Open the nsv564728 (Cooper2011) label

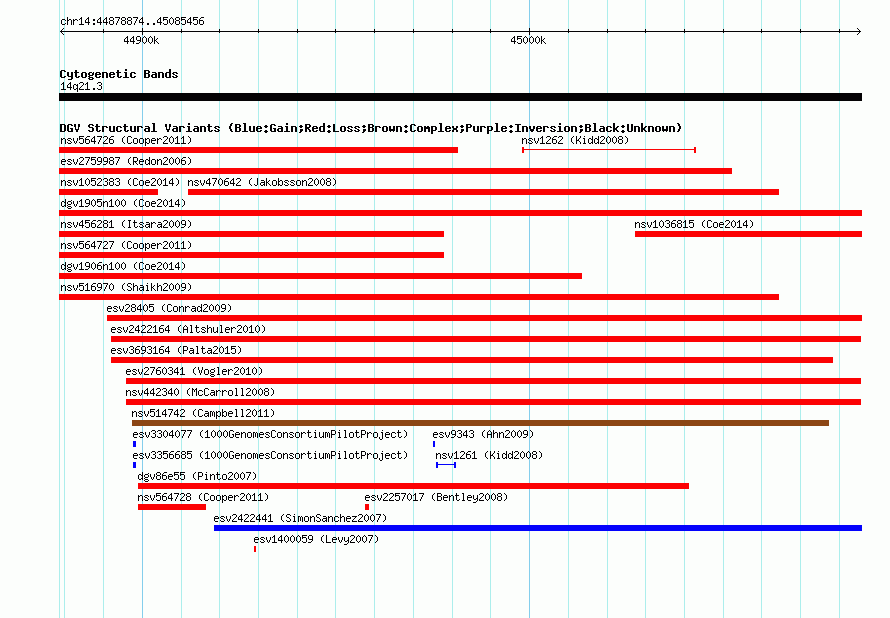pyautogui.click(x=203, y=497)
